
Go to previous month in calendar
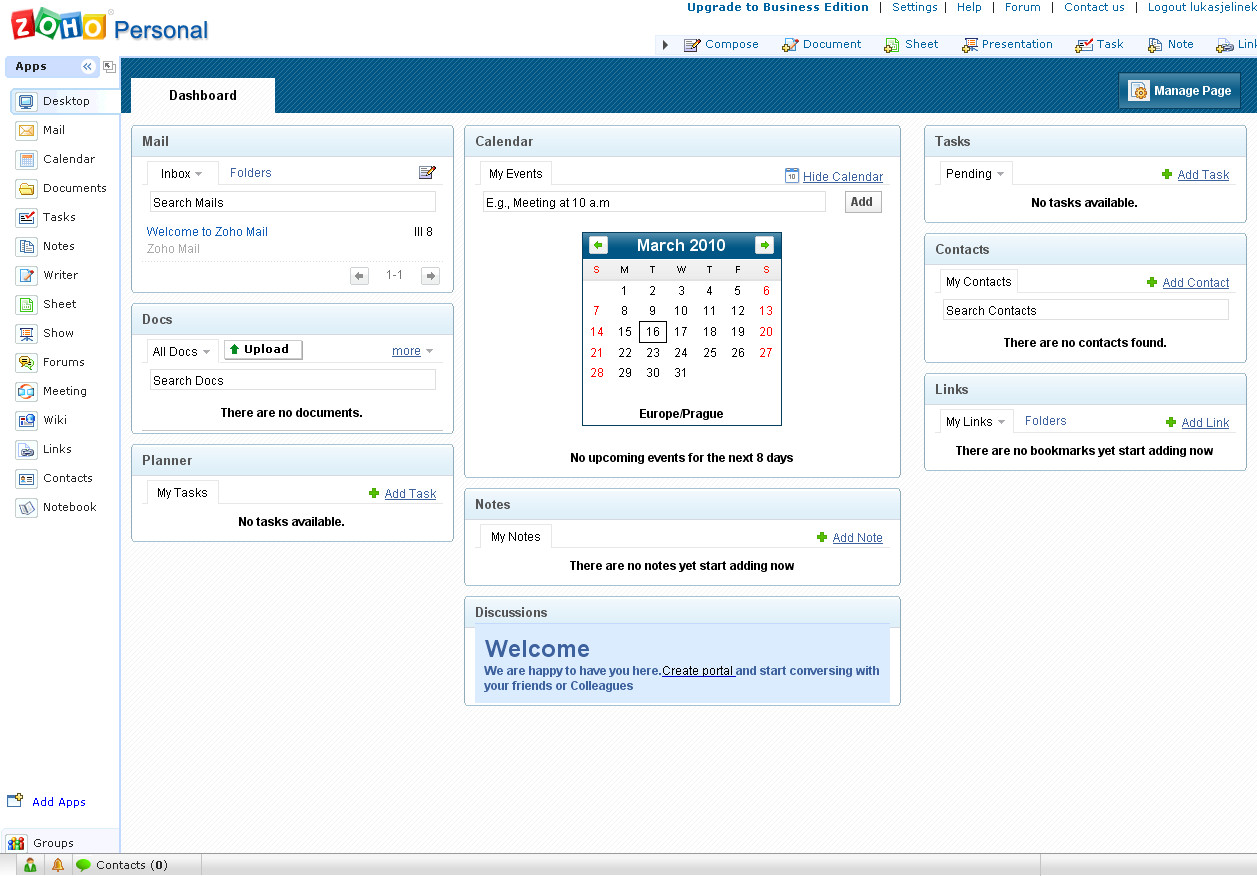[599, 245]
